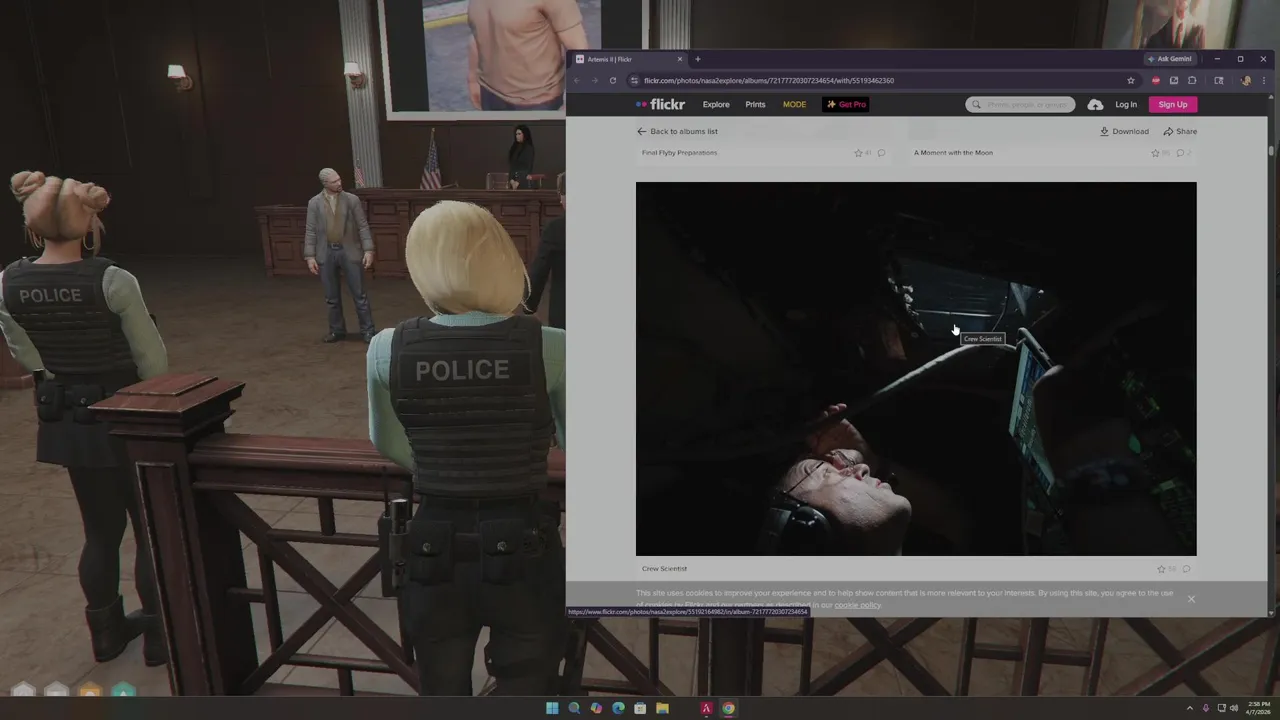This screenshot has height=720, width=1280.
Task: Click the red adblock extension icon
Action: click(1156, 80)
